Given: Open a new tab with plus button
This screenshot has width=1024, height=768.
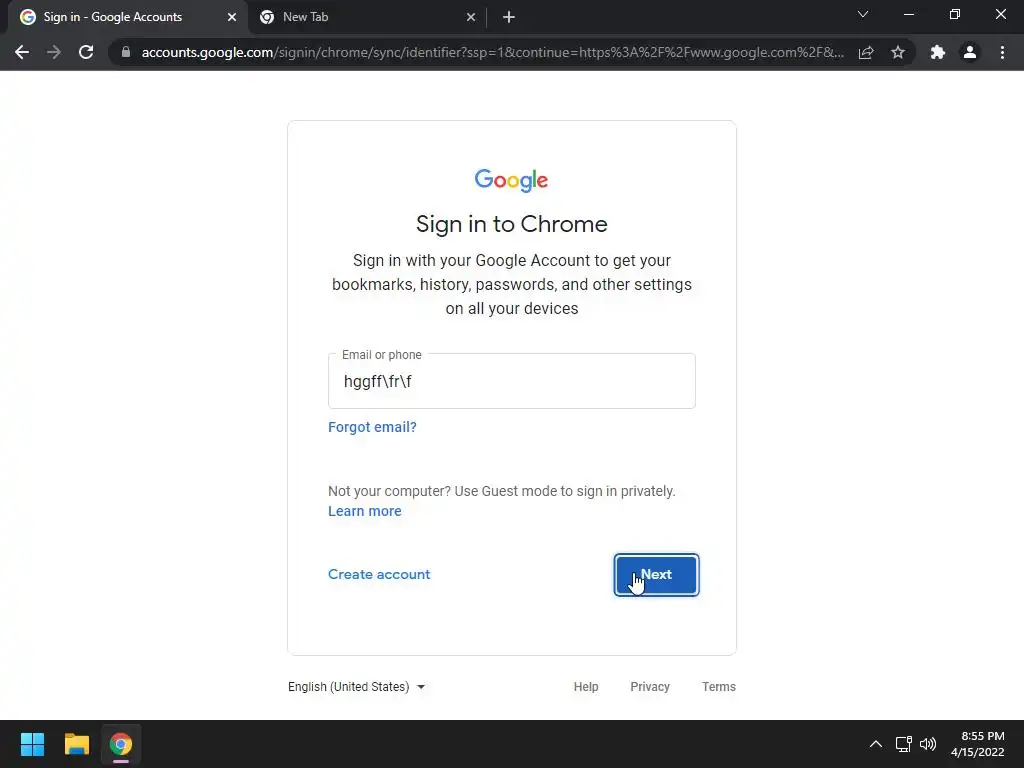Looking at the screenshot, I should (x=509, y=17).
